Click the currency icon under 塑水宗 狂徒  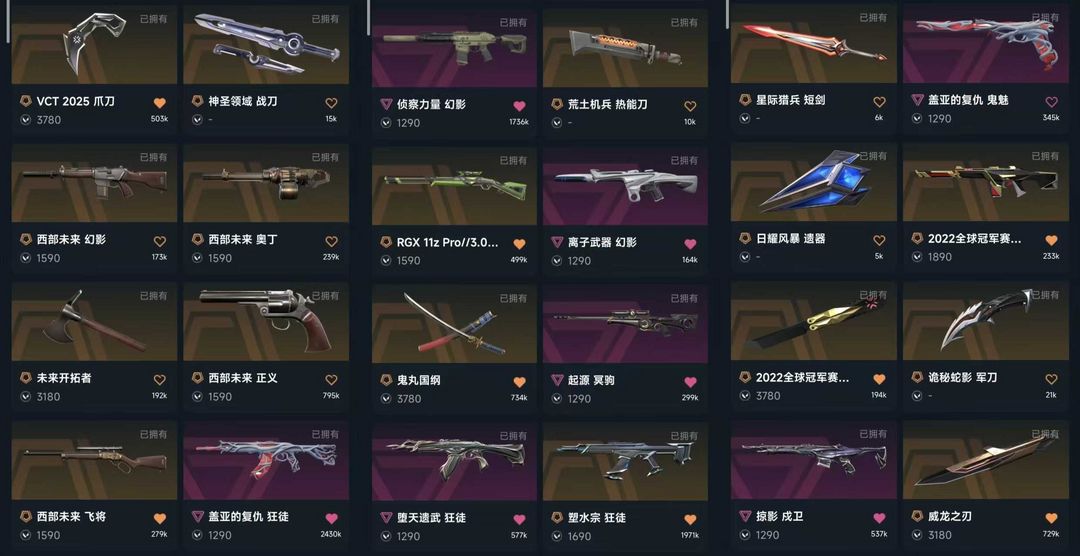557,537
